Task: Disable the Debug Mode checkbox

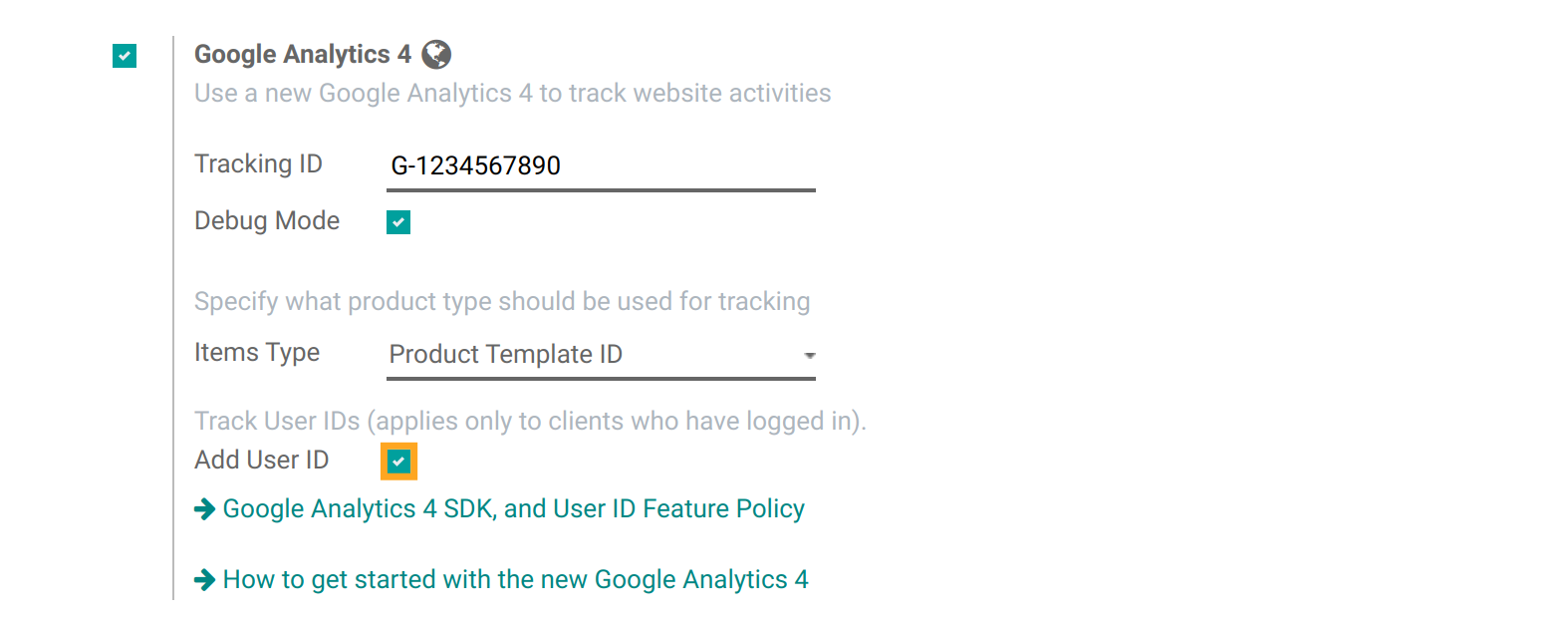Action: 398,222
